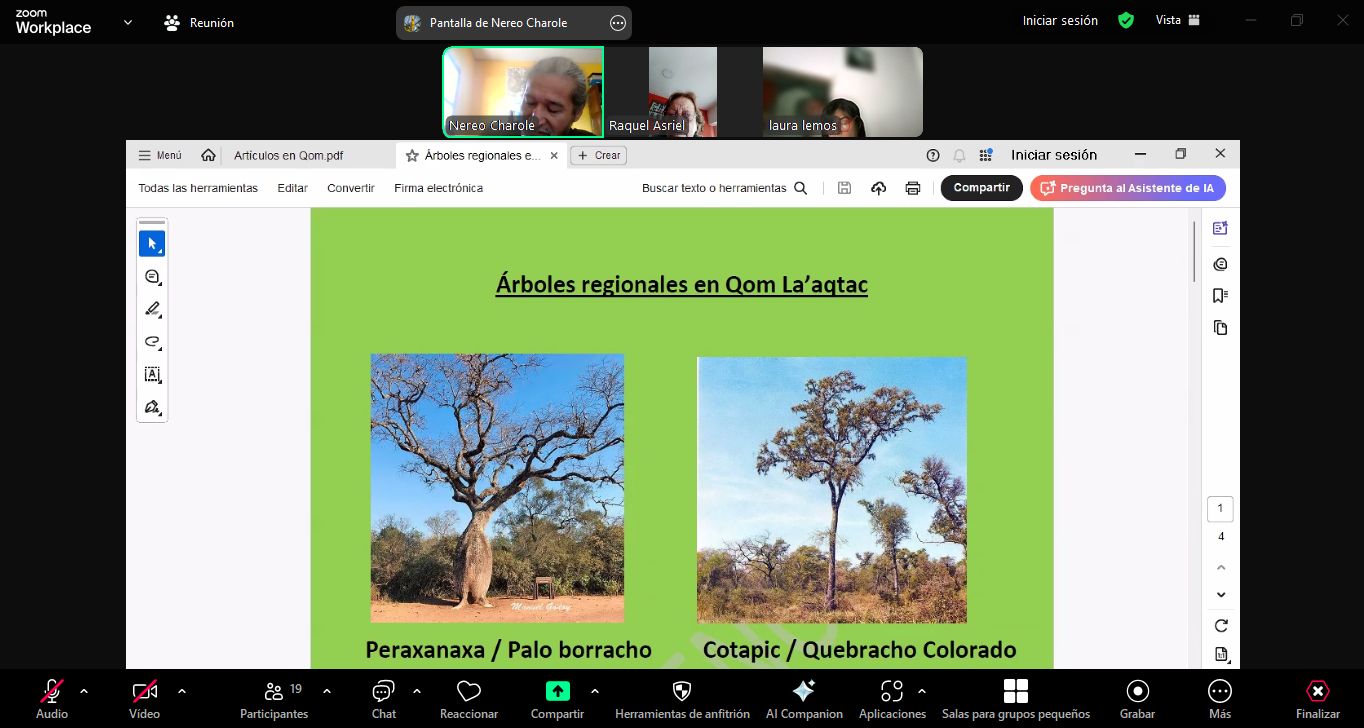Switch to the Articulos en Qom.pdf tab
The image size is (1364, 728).
click(x=288, y=155)
